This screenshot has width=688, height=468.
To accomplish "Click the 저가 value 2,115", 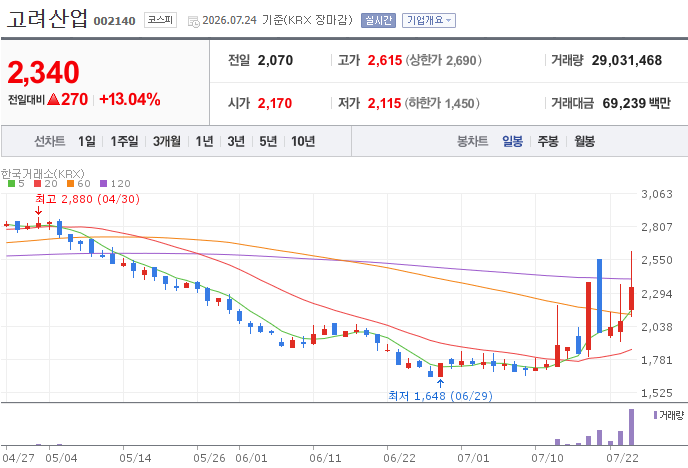I will pos(384,103).
